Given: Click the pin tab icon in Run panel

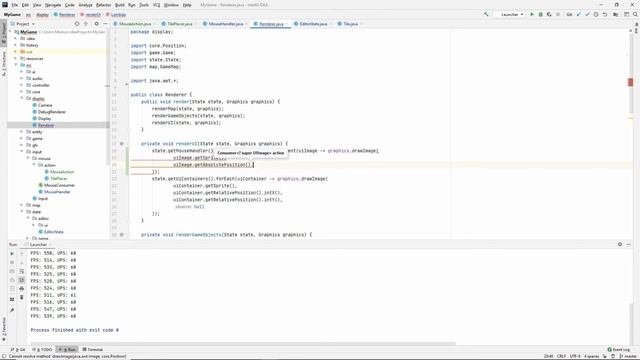Looking at the screenshot, I should 12,310.
